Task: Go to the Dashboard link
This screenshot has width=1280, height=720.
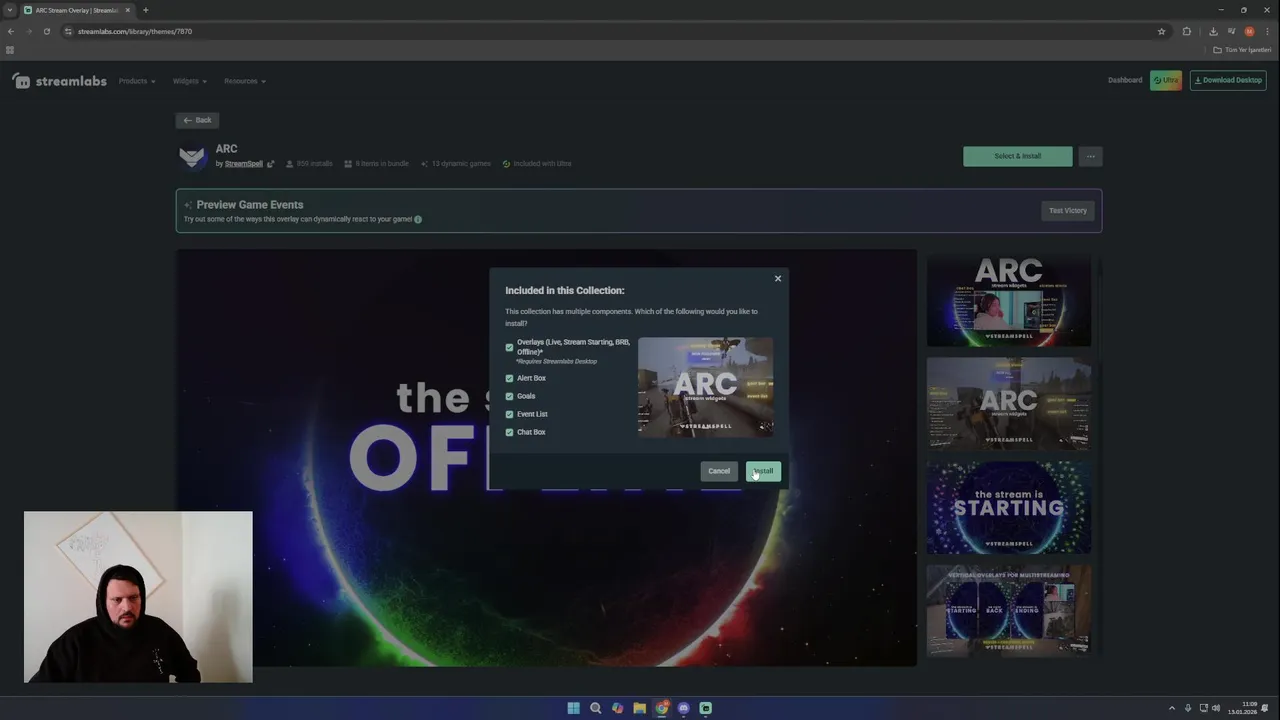Action: pyautogui.click(x=1125, y=80)
